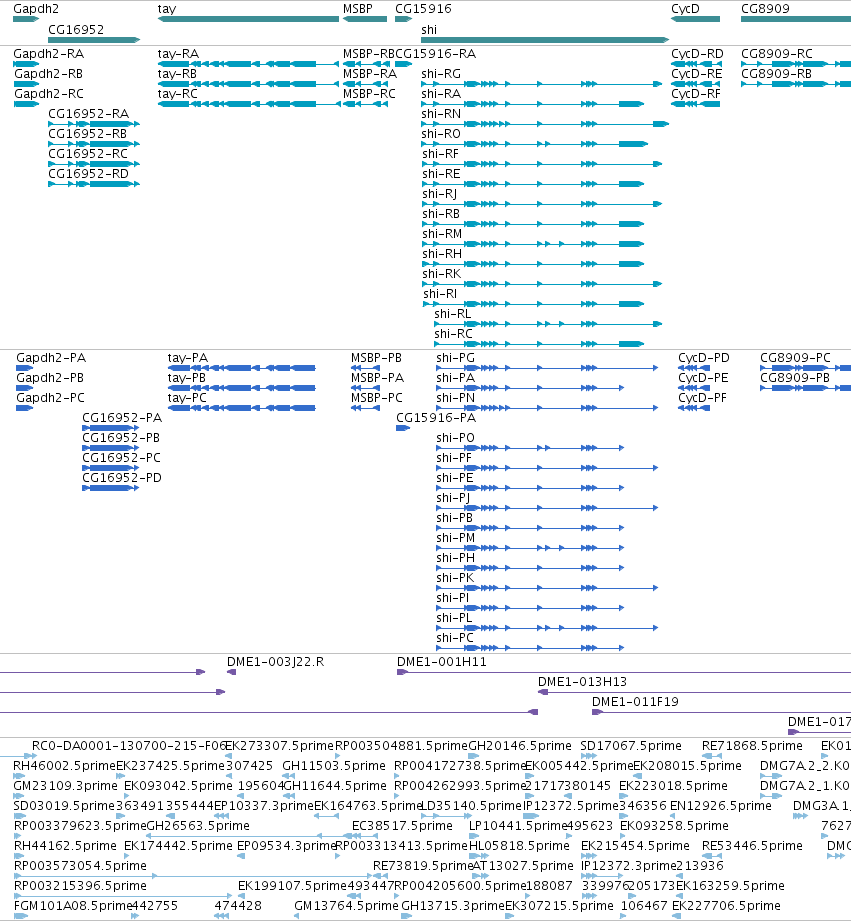
Task: Click the tay gene label
Action: [x=167, y=9]
